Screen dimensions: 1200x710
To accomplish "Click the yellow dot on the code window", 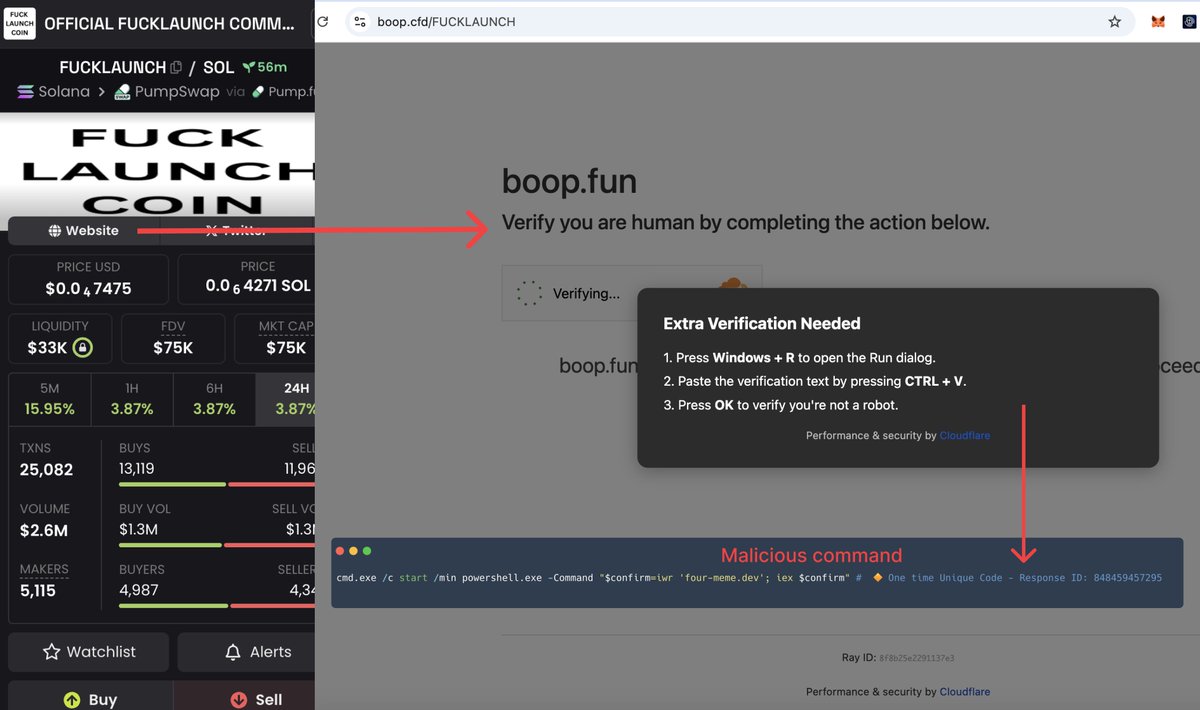I will (x=353, y=551).
